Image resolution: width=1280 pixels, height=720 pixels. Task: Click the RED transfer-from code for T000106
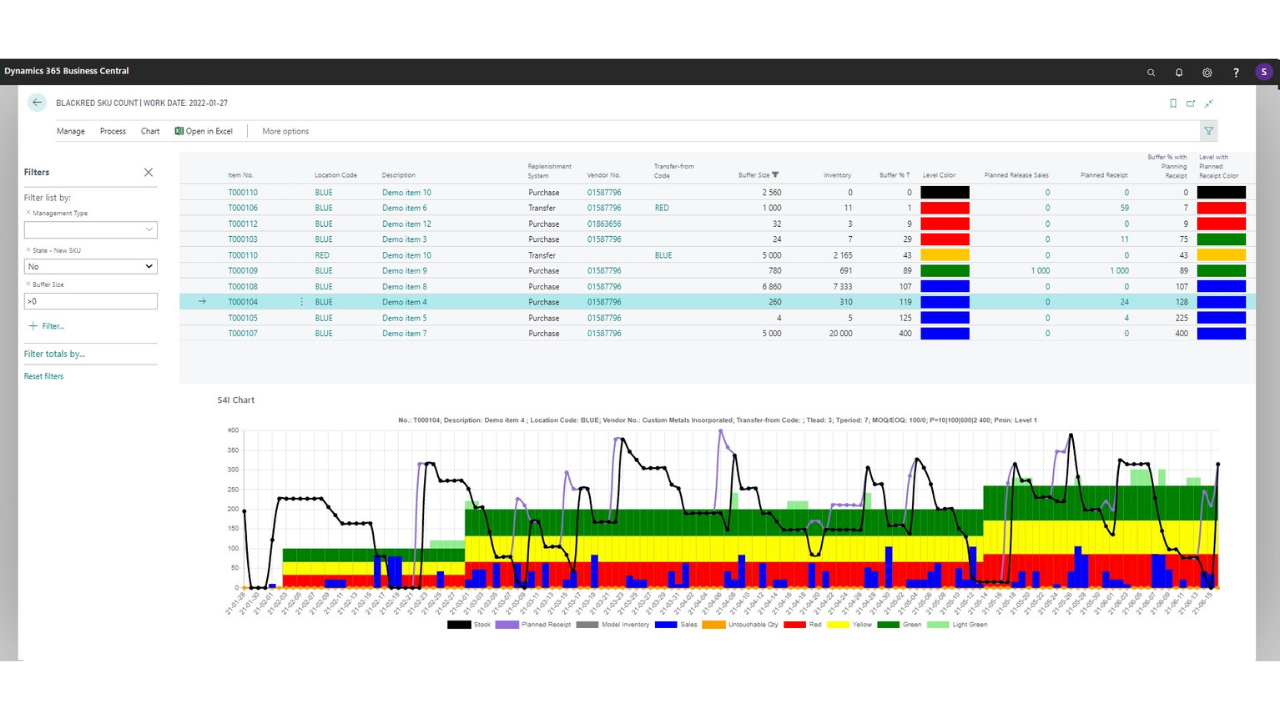[x=662, y=208]
